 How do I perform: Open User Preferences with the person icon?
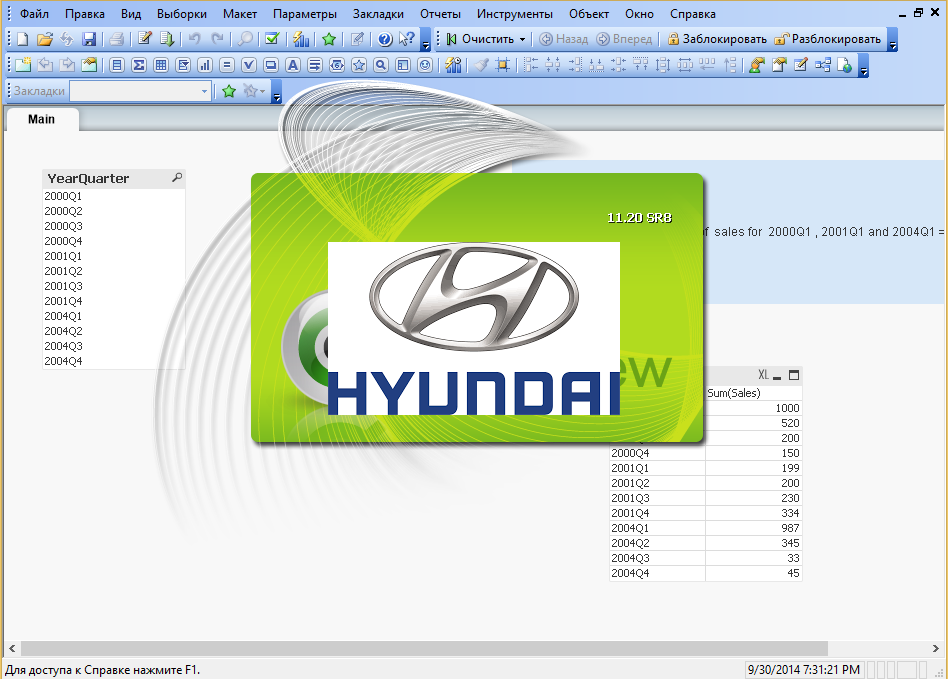point(756,65)
